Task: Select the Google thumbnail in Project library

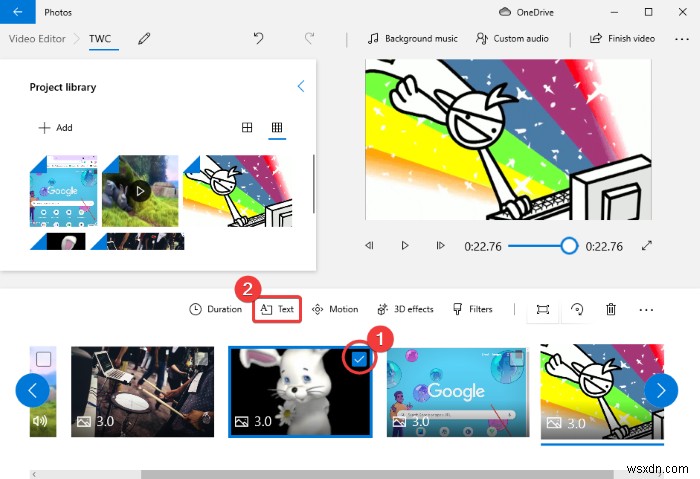Action: pyautogui.click(x=63, y=191)
